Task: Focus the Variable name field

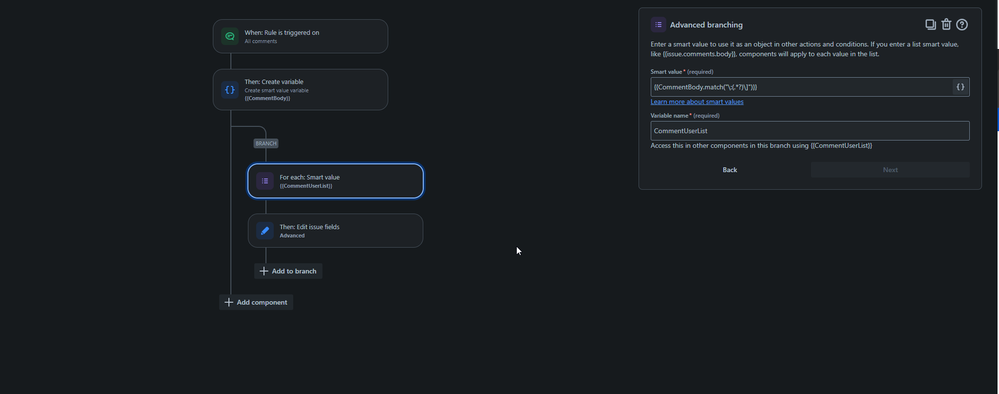Action: 810,131
